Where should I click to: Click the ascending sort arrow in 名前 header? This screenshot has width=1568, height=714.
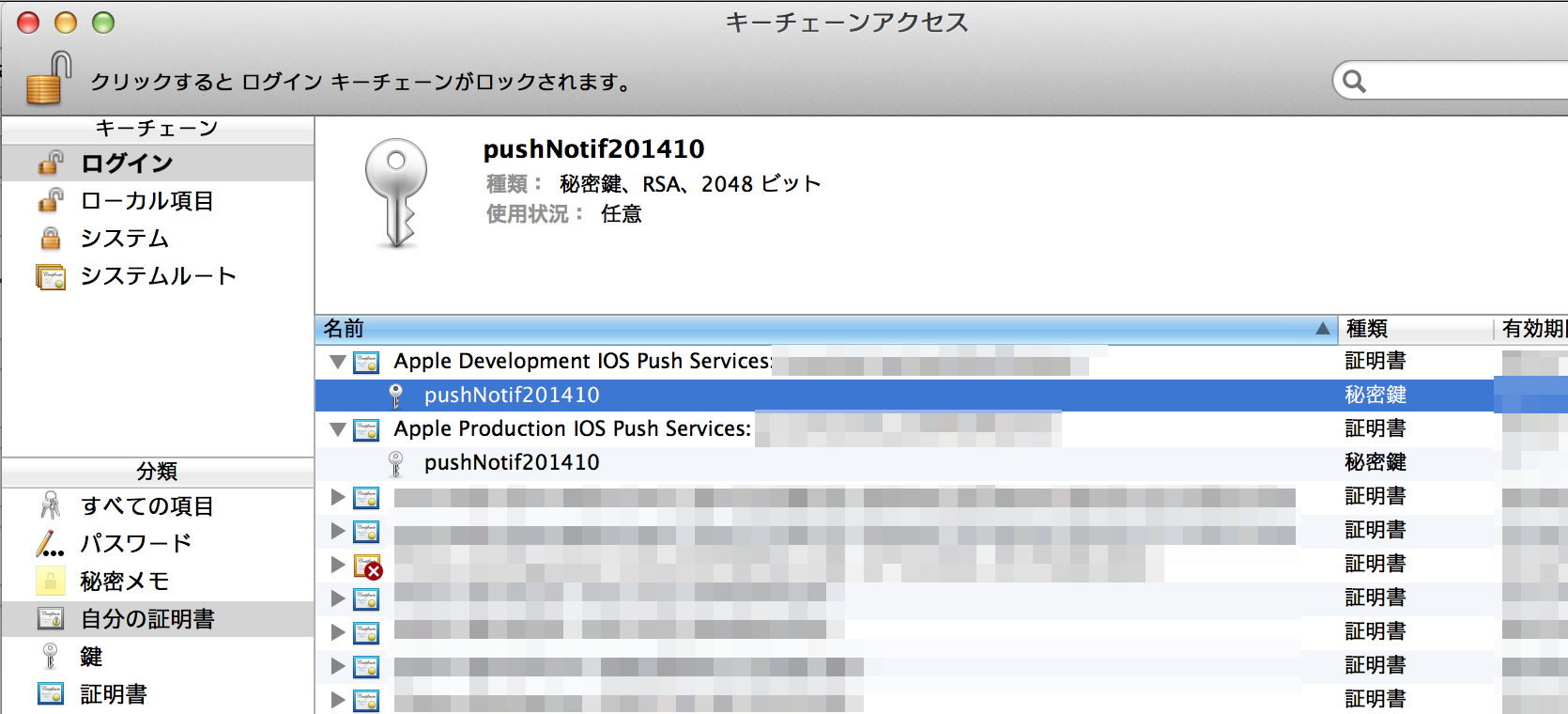tap(1322, 329)
